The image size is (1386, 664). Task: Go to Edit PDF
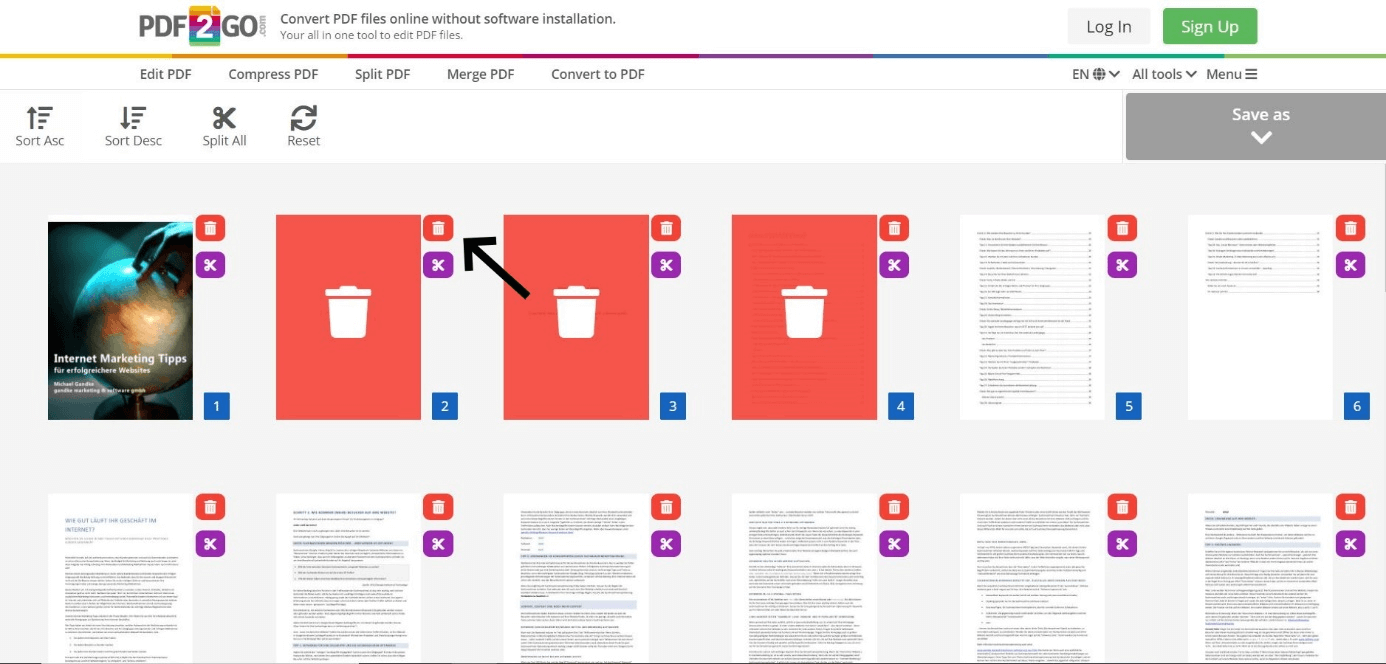click(x=165, y=74)
